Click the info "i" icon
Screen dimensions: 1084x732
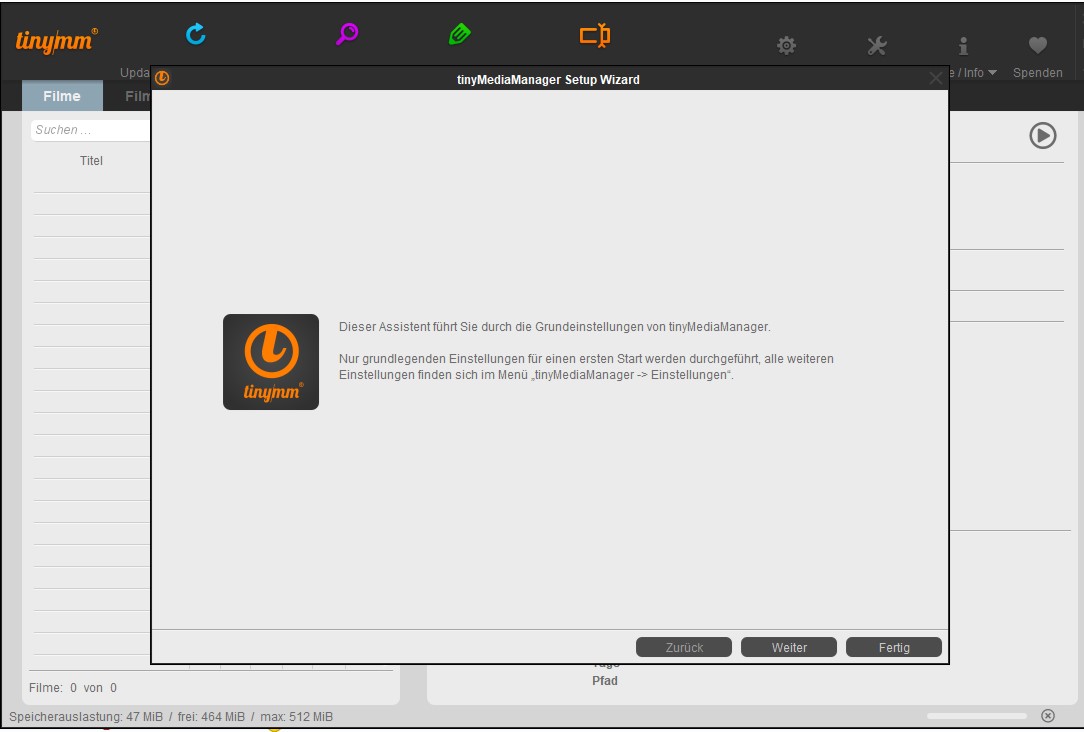(963, 46)
